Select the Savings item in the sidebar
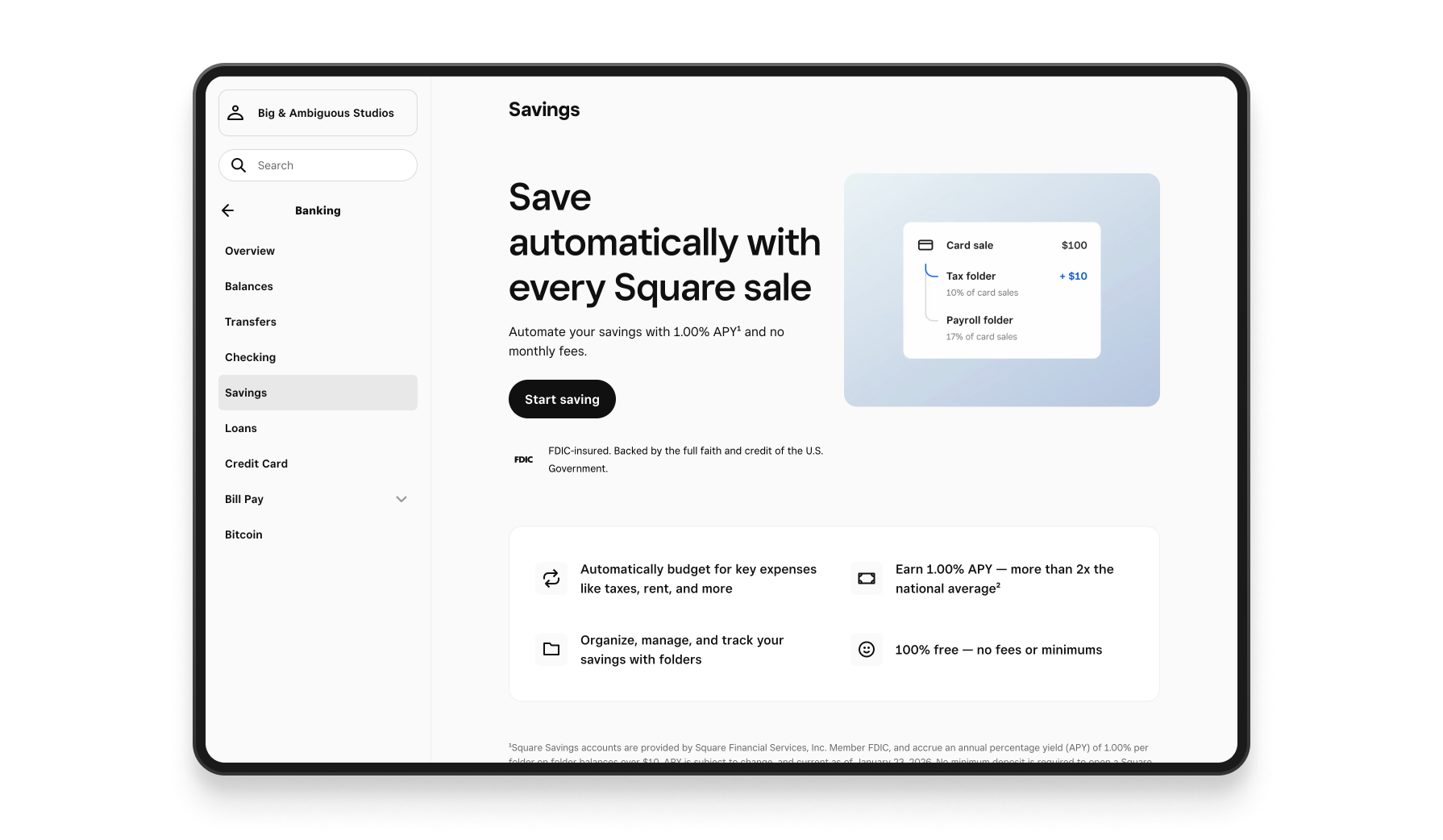The height and width of the screenshot is (840, 1443). (245, 393)
